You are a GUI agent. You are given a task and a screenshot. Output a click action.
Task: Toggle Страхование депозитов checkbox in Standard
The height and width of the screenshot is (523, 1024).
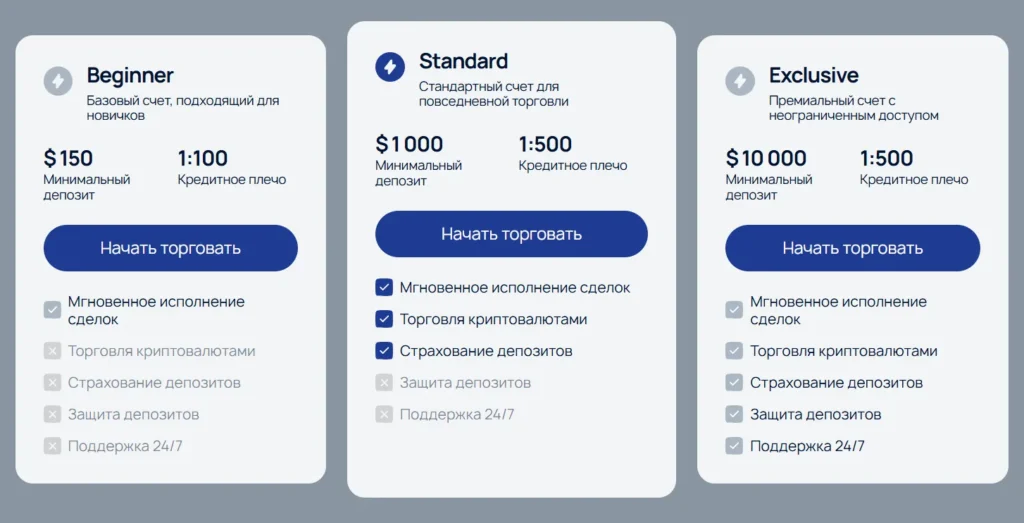coord(384,351)
